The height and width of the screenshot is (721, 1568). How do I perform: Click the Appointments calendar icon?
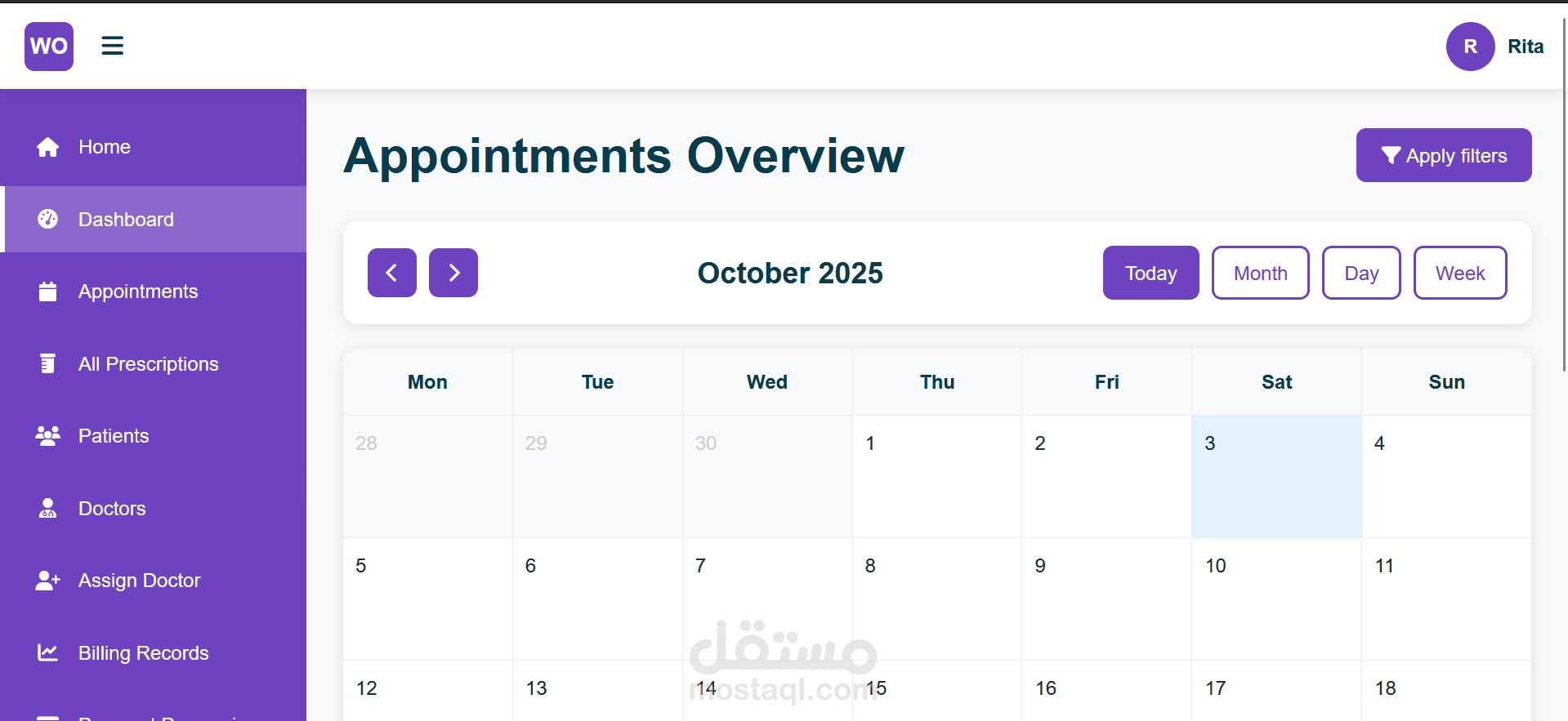(48, 292)
